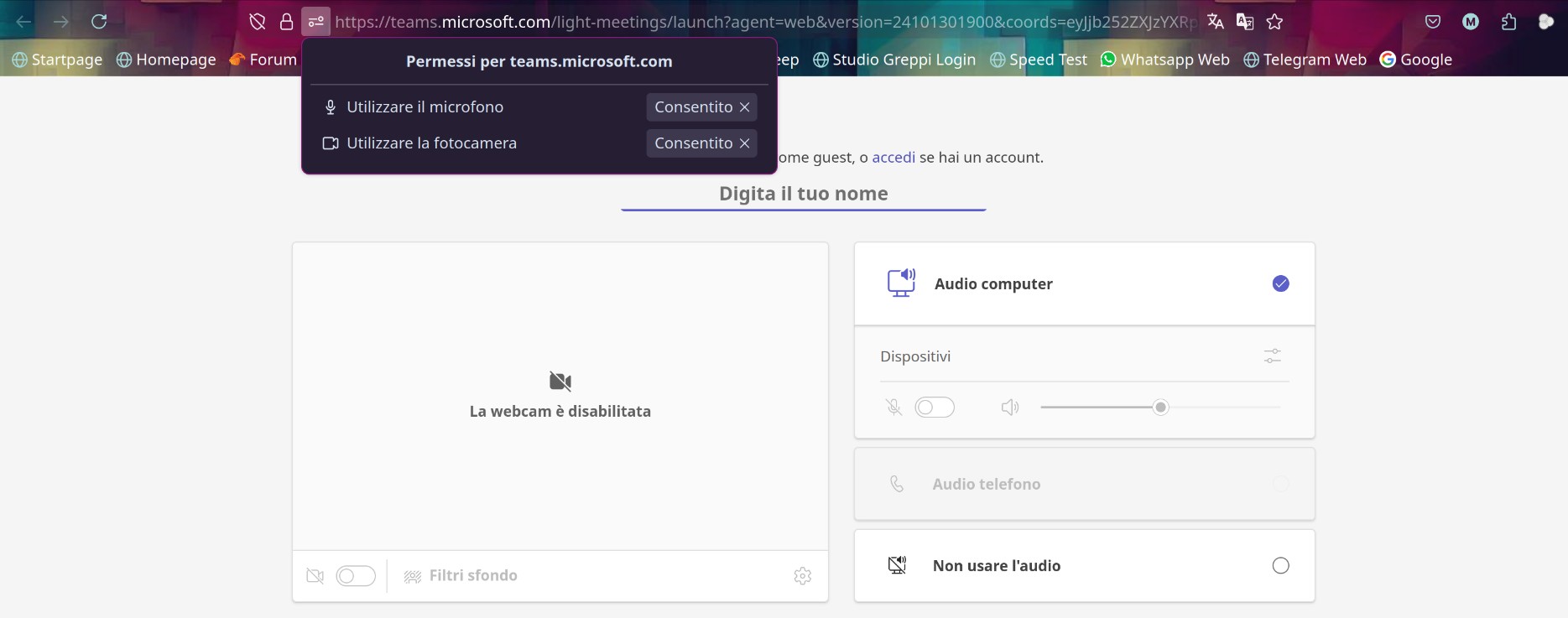Screen dimensions: 1568x618
Task: Open the Forum bookmark
Action: point(263,60)
